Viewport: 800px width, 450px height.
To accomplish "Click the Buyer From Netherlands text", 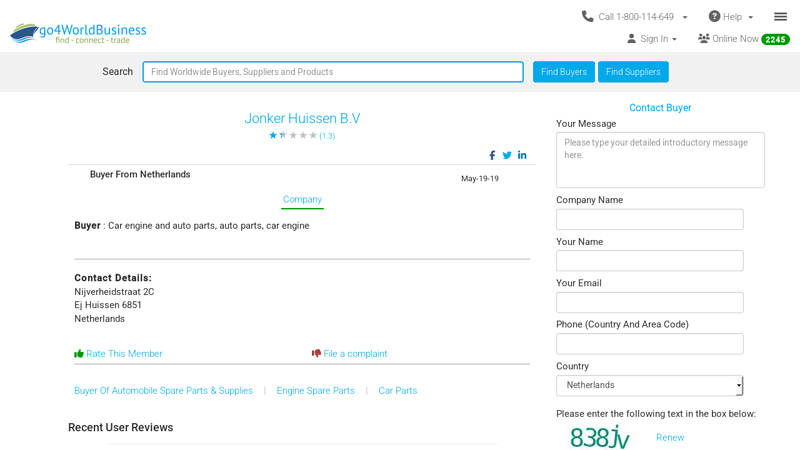I will tap(140, 174).
